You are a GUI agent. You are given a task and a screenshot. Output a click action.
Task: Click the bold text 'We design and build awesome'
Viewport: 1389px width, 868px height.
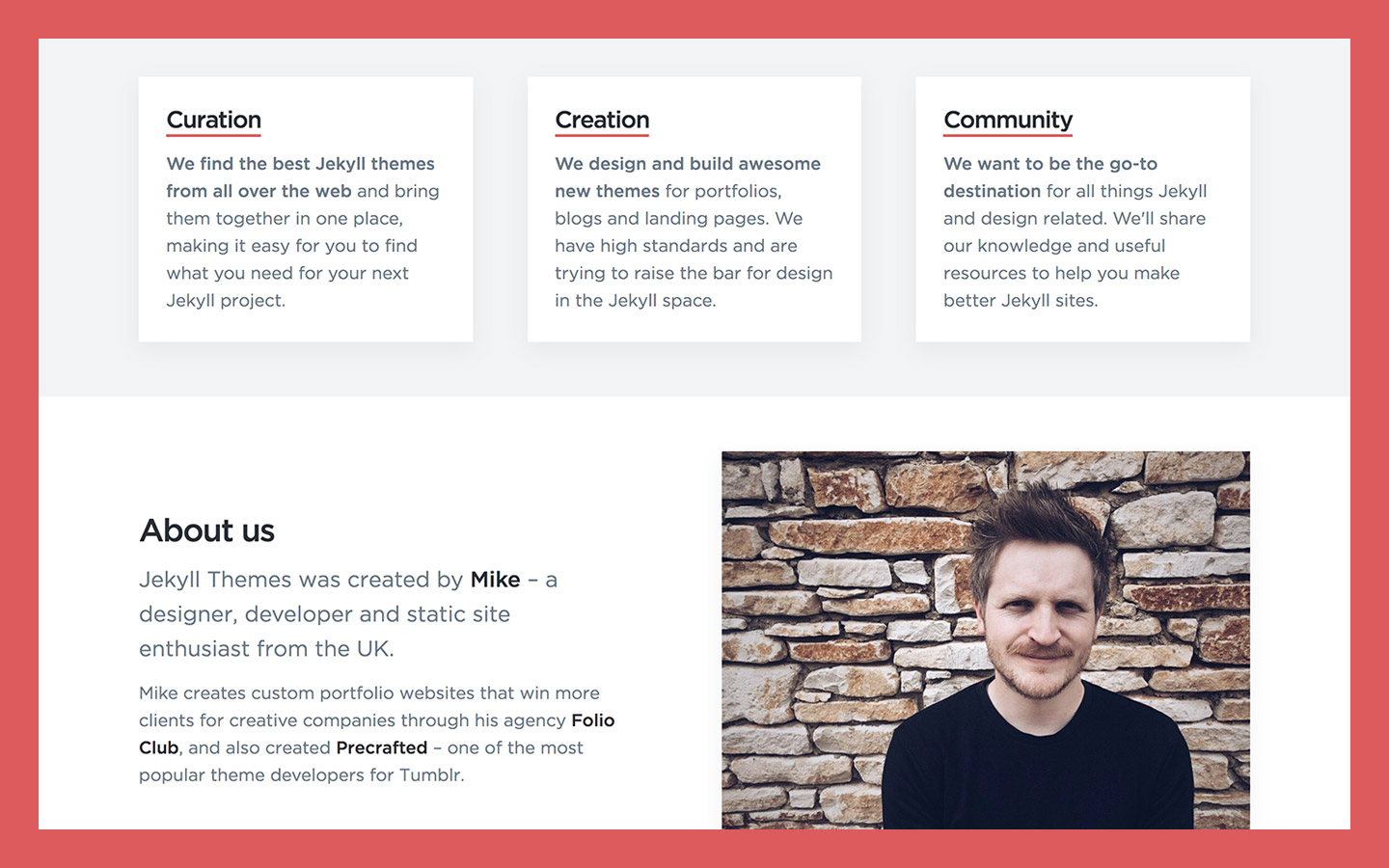tap(688, 164)
